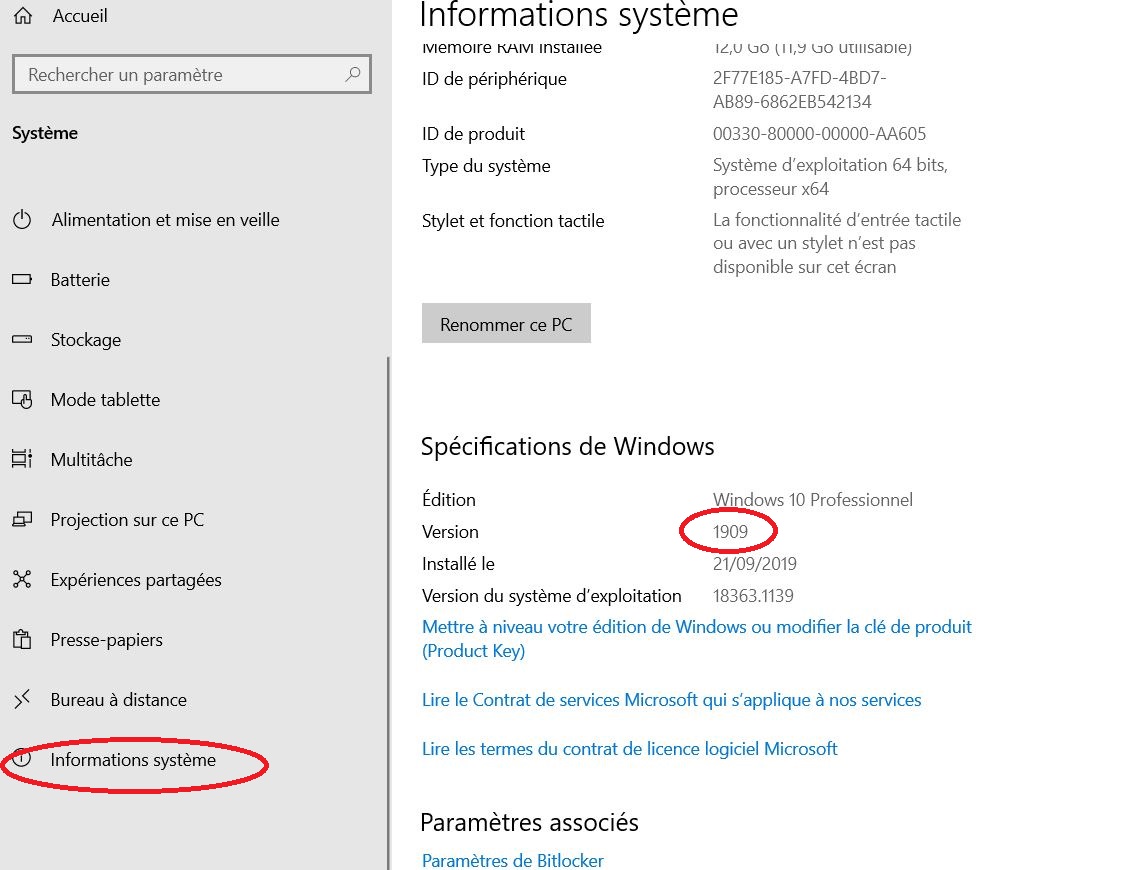Viewport: 1137px width, 870px height.
Task: Open the Accueil home page
Action: point(80,15)
